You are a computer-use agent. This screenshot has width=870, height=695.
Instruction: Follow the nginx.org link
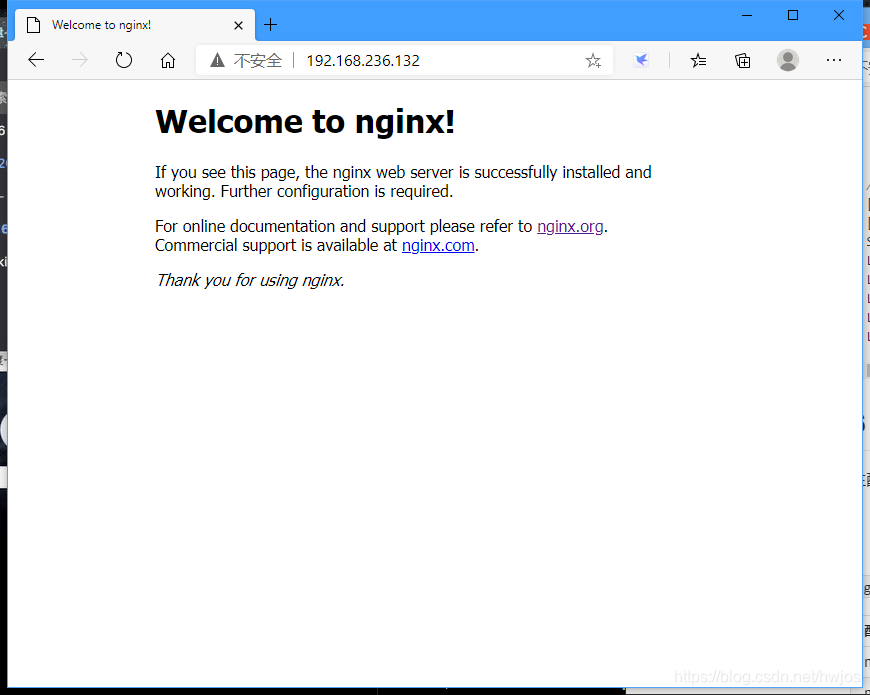point(570,226)
